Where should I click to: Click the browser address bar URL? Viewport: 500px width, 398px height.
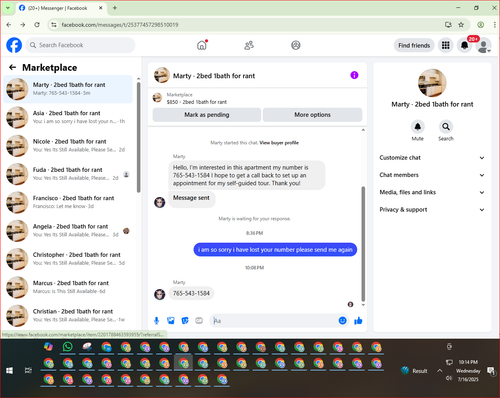click(x=120, y=25)
